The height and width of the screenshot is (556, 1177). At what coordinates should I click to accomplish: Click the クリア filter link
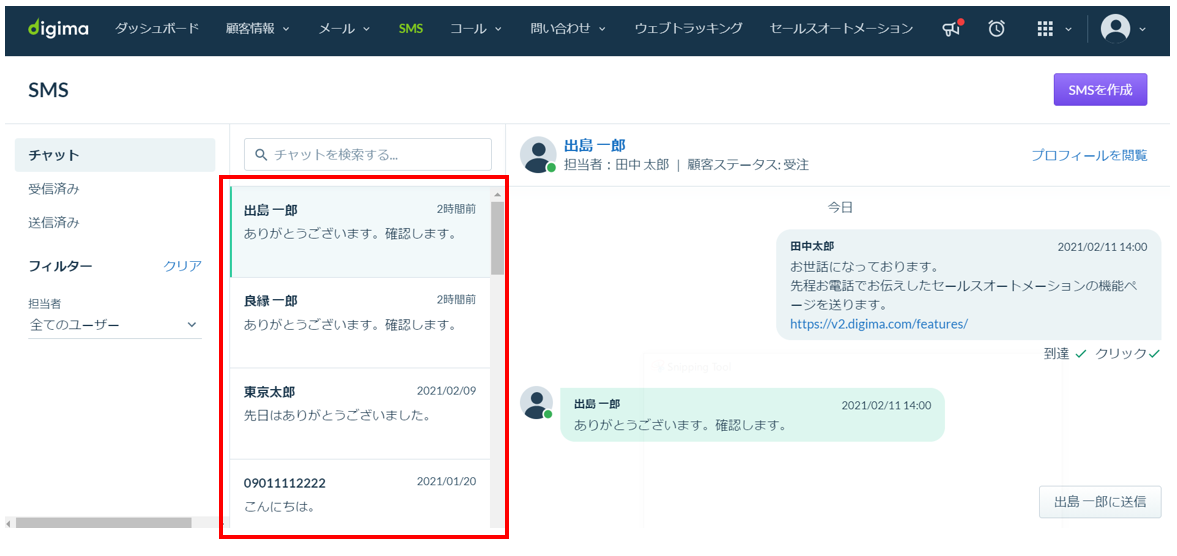183,266
